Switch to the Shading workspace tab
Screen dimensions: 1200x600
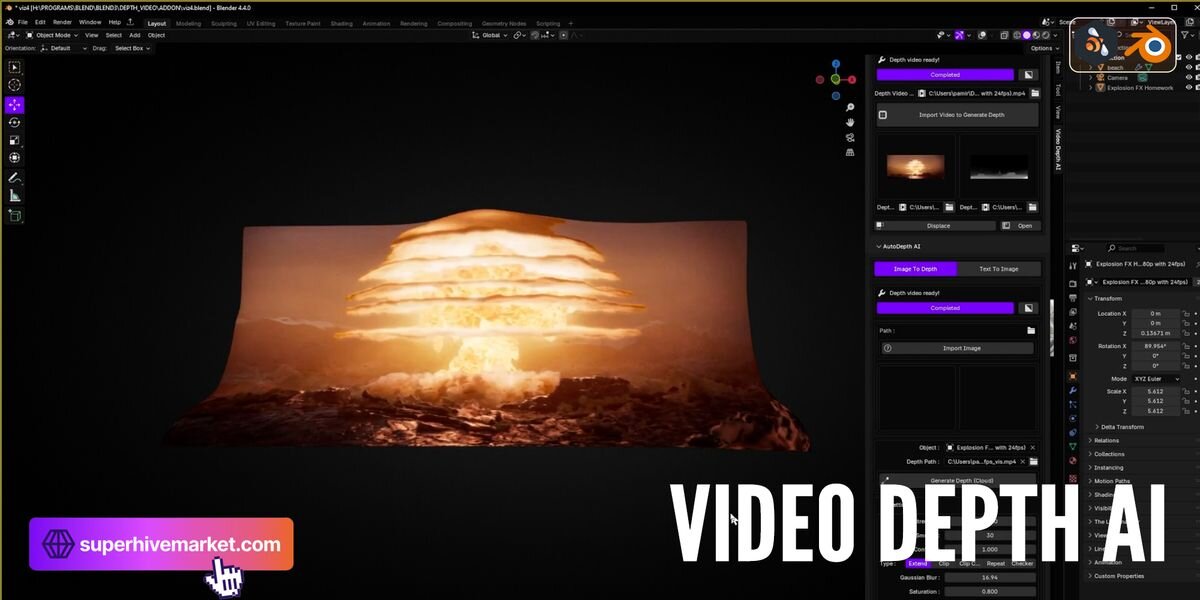(341, 23)
